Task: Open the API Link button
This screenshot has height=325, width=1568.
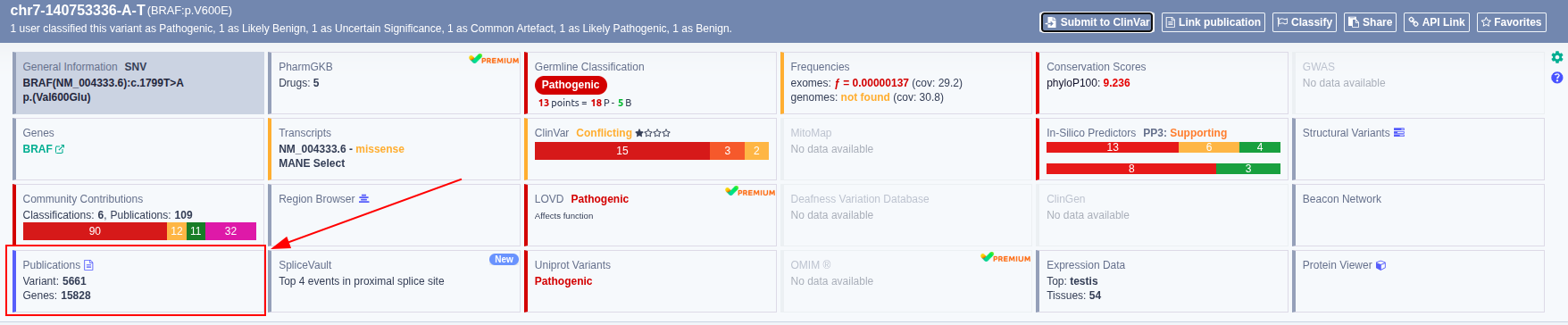Action: tap(1437, 22)
